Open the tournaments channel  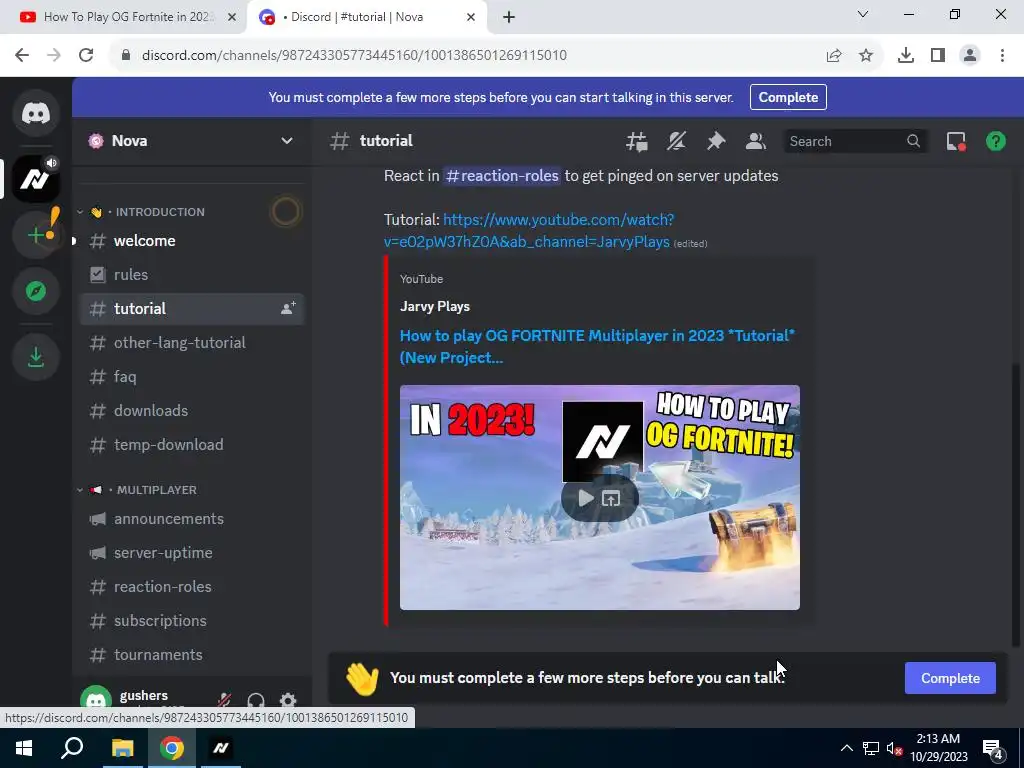pos(192,654)
